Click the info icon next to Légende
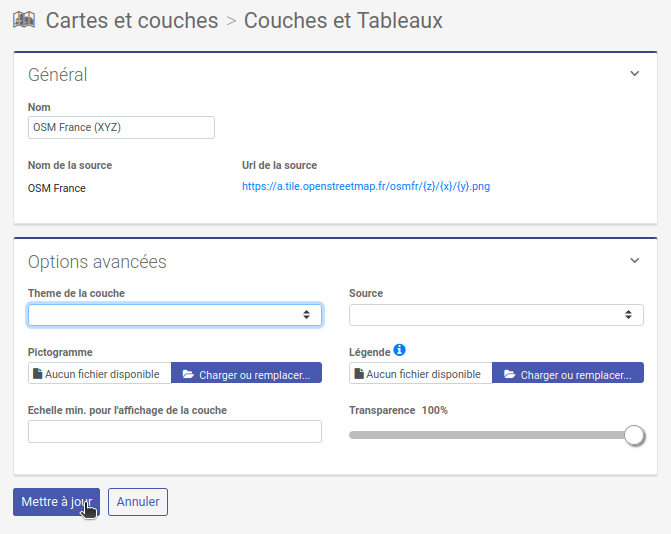The image size is (671, 534). point(400,350)
